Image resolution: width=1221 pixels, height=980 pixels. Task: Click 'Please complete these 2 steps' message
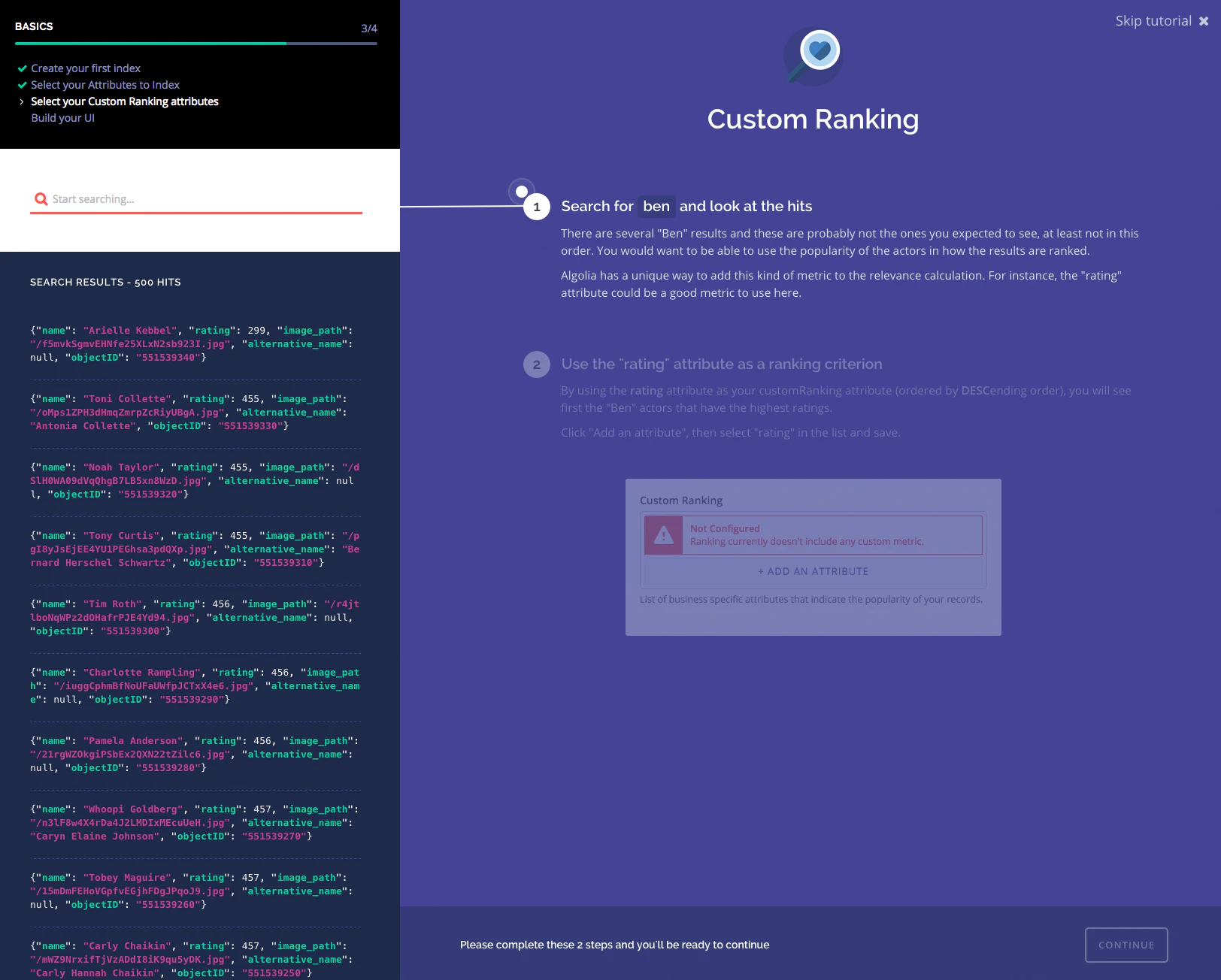point(615,945)
